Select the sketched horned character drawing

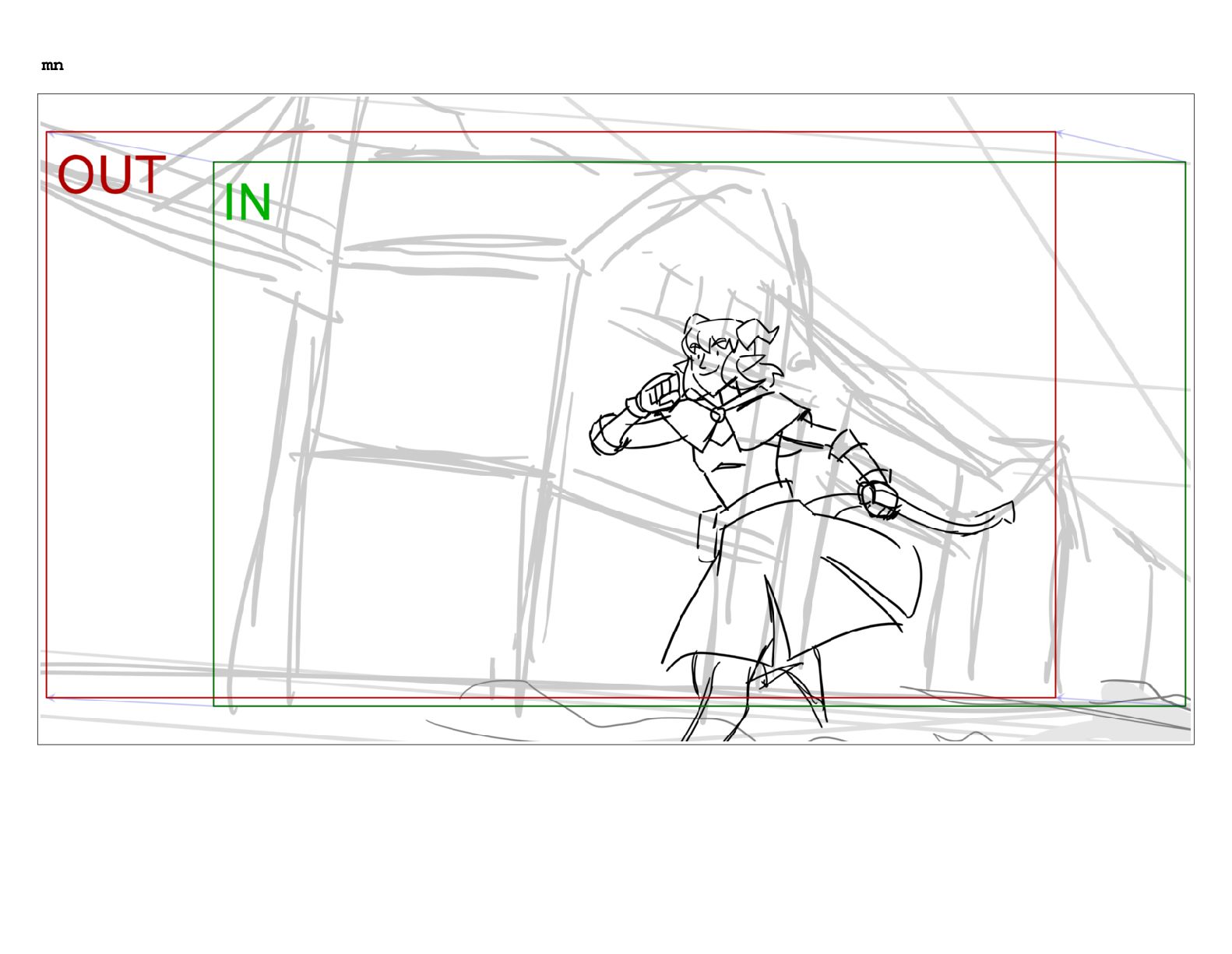click(802, 526)
